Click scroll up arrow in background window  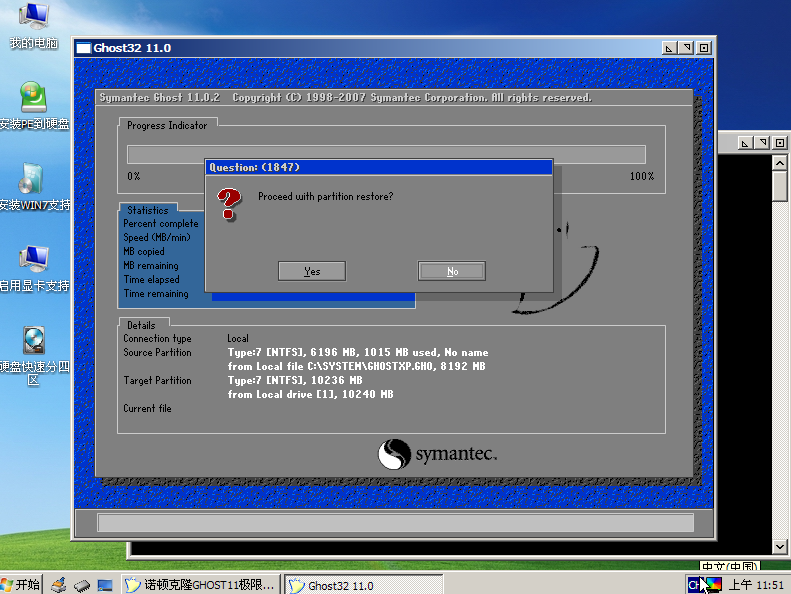[x=780, y=163]
